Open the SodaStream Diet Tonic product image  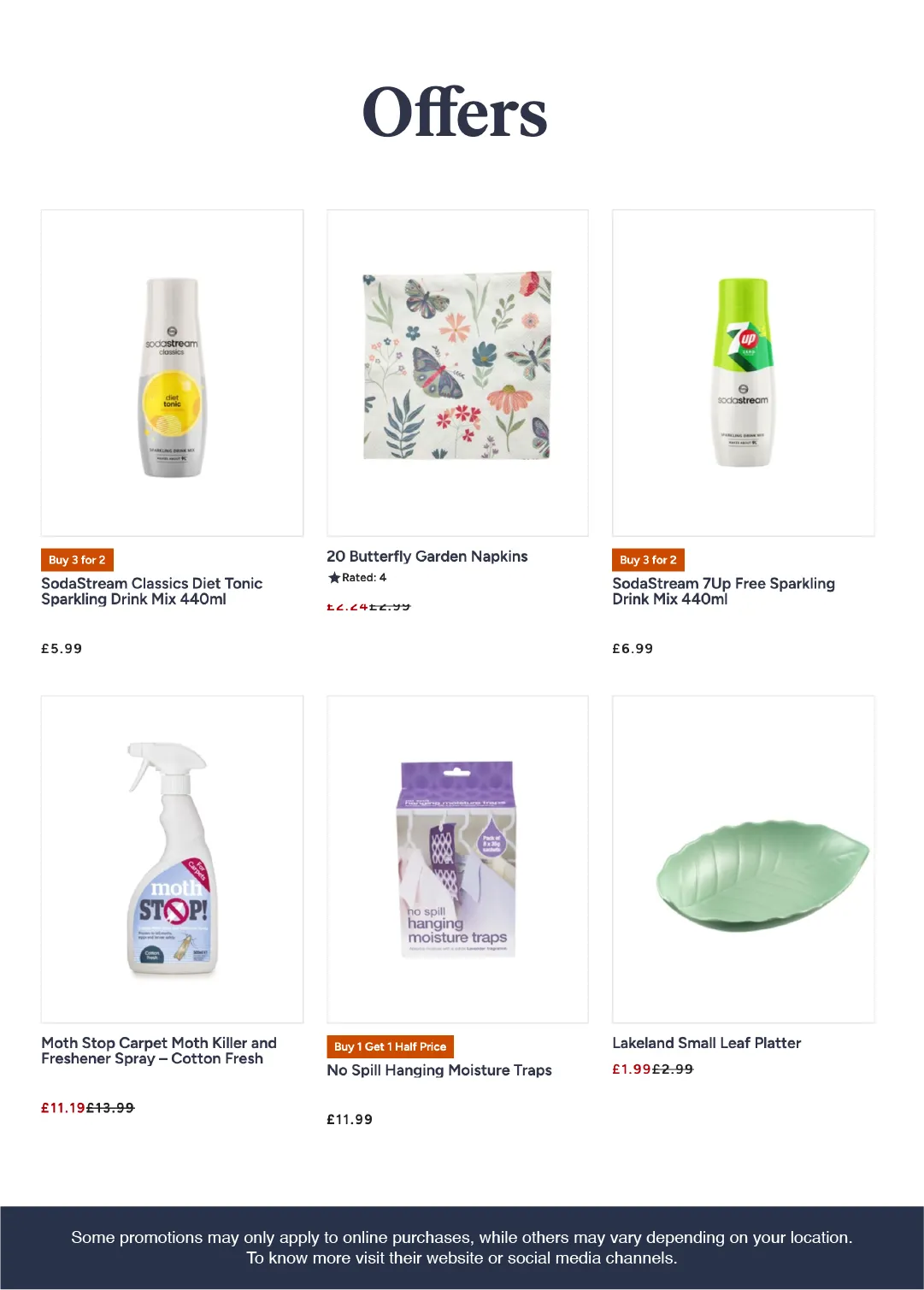(x=172, y=373)
